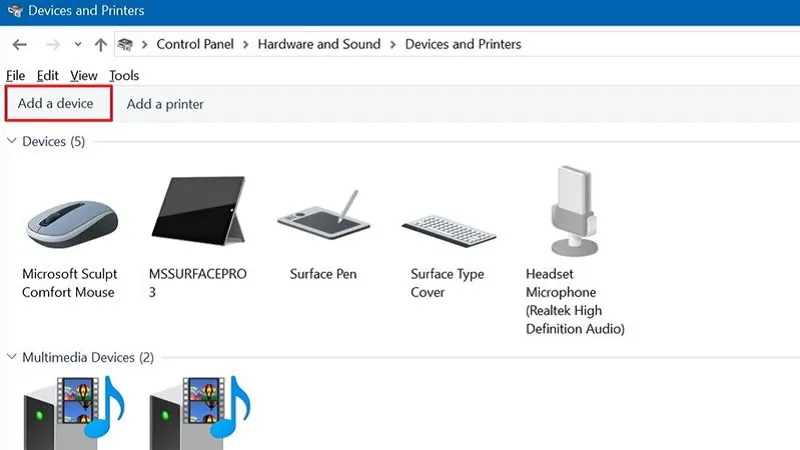Navigate up one folder level

[100, 45]
